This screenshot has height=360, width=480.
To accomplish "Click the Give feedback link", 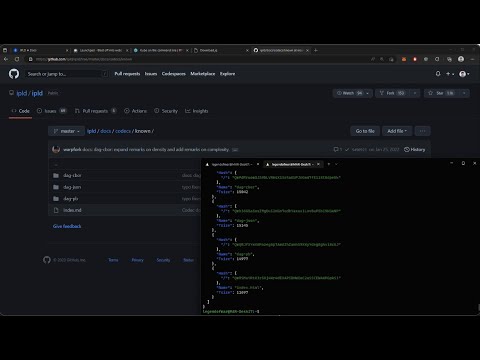I will pyautogui.click(x=67, y=226).
